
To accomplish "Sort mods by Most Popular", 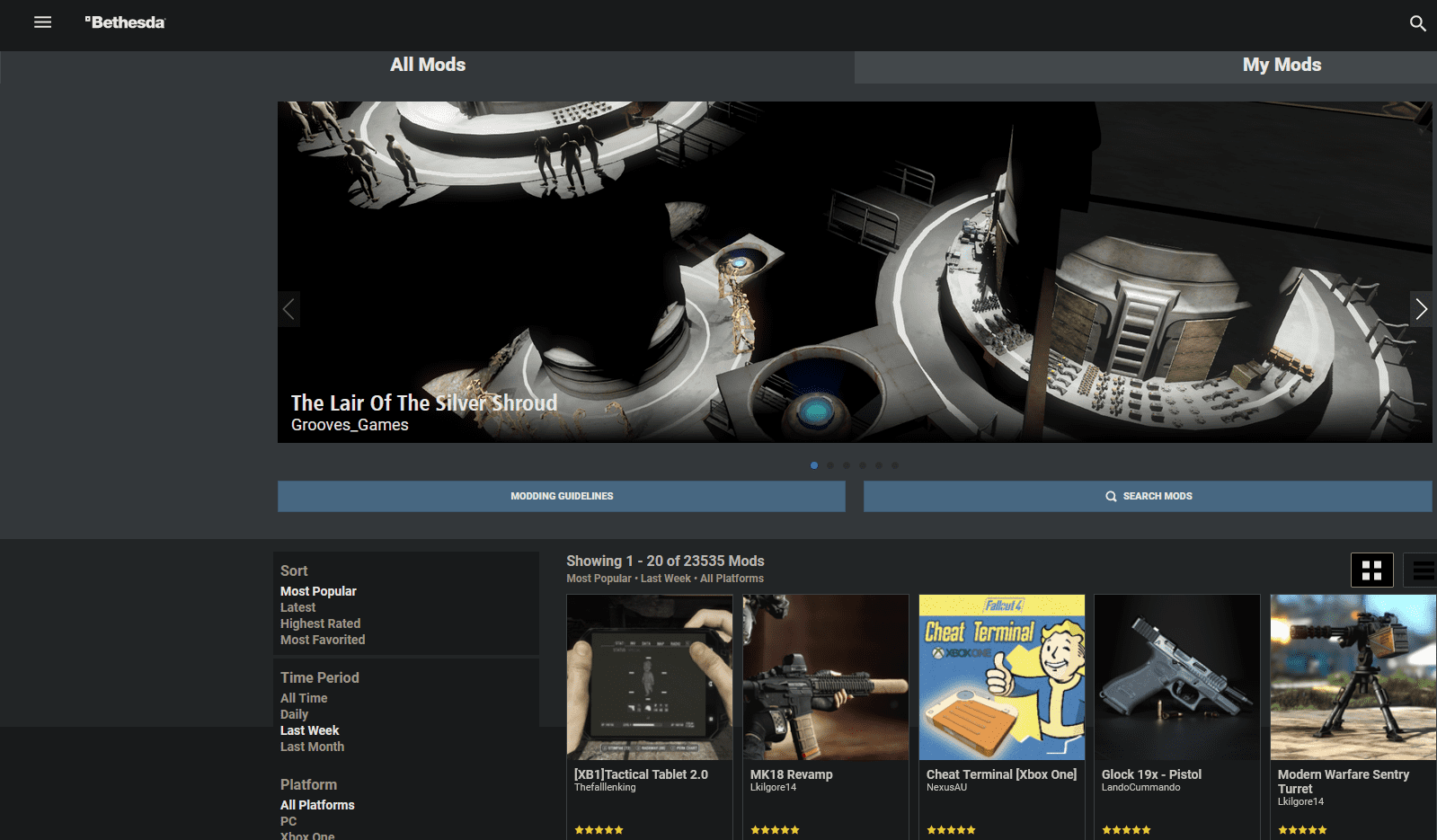I will point(318,591).
